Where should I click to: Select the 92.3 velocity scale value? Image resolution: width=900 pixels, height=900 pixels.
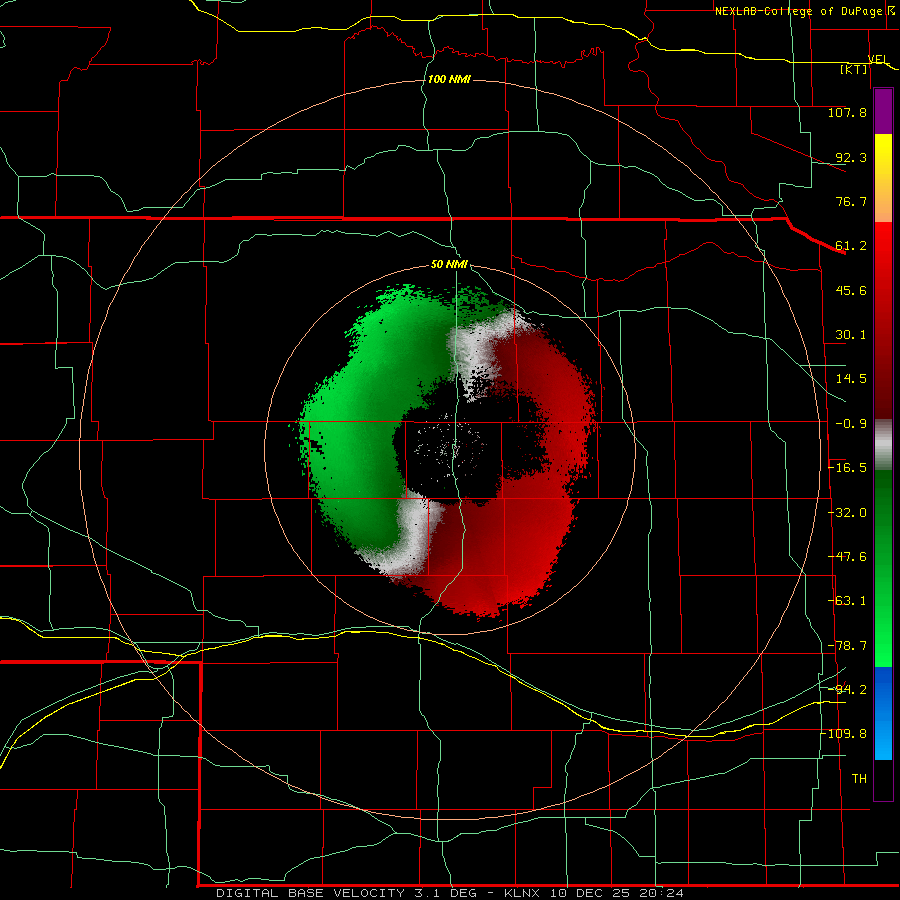point(851,157)
